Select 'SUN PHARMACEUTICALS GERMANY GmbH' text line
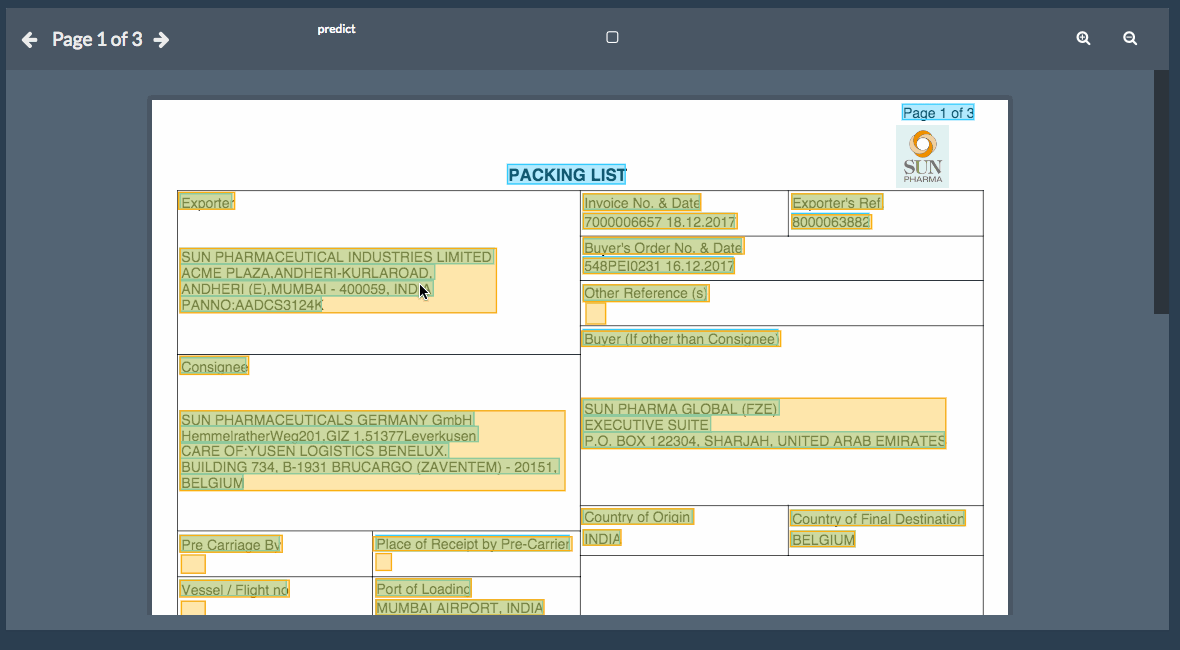This screenshot has height=650, width=1180. tap(327, 420)
